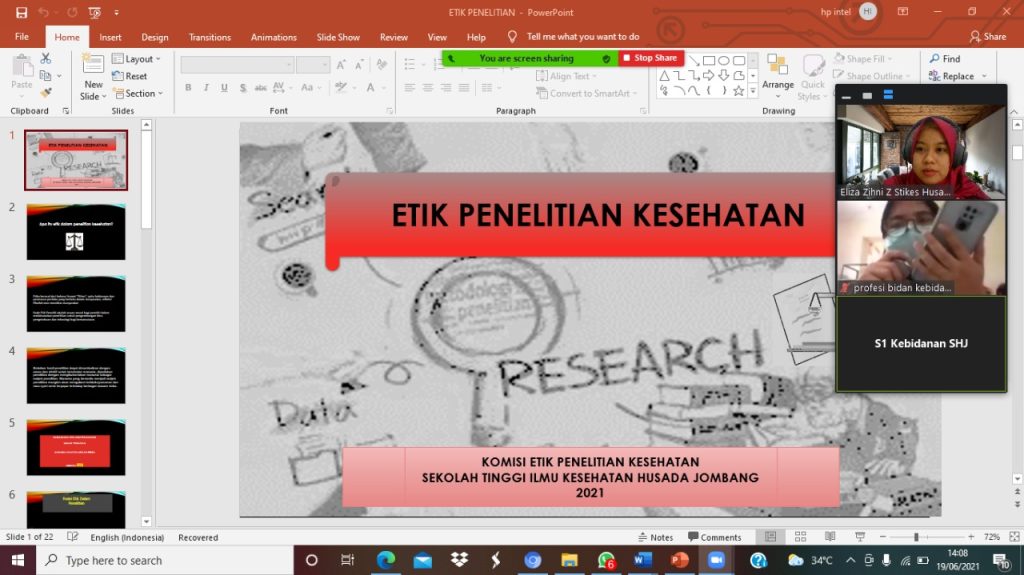Open the Section dropdown menu

pyautogui.click(x=139, y=93)
